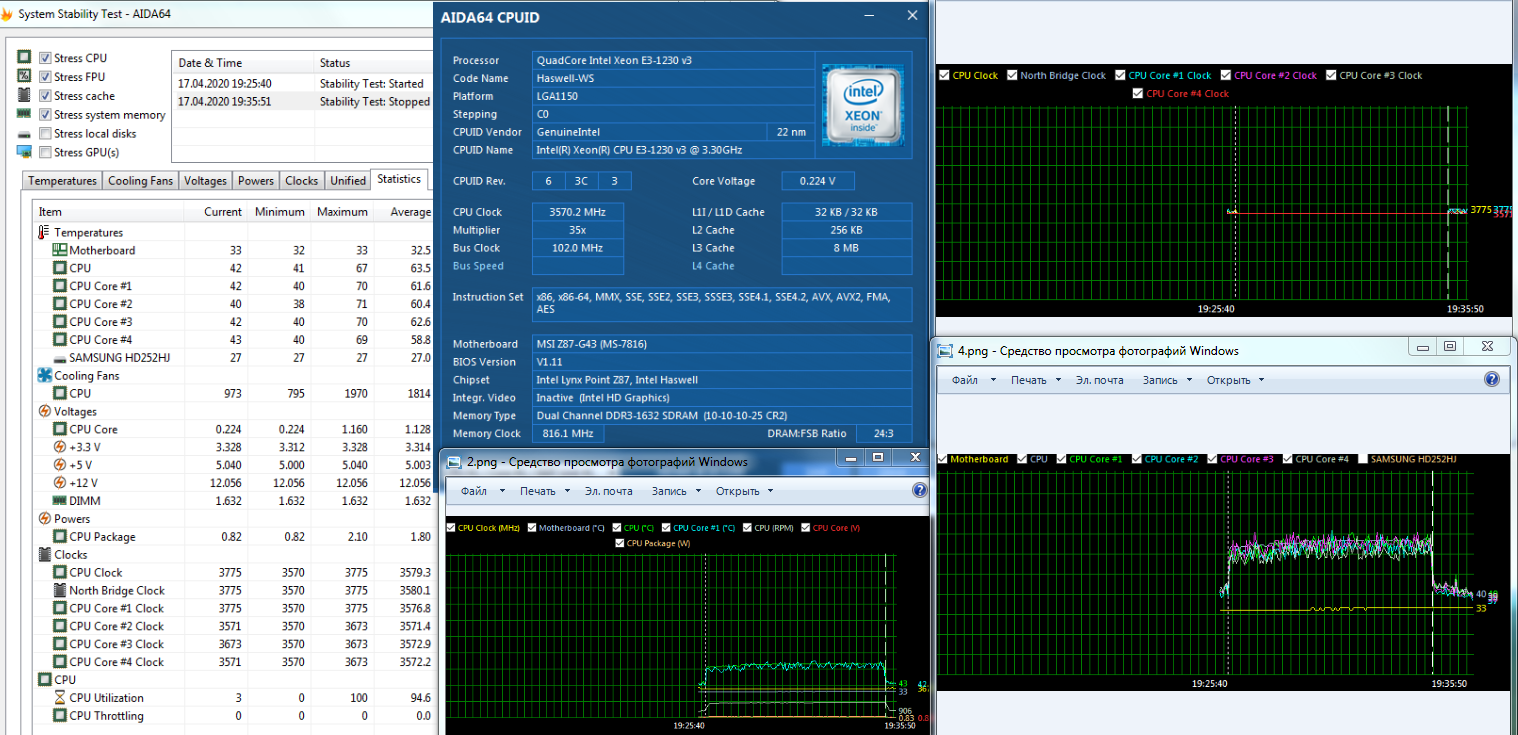Uncheck the Stress system memory checkbox

(x=45, y=115)
